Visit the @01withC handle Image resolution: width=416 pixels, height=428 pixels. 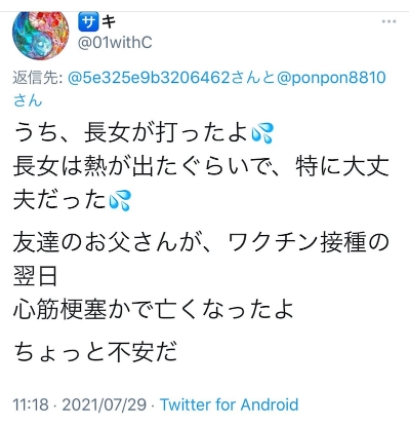115,42
